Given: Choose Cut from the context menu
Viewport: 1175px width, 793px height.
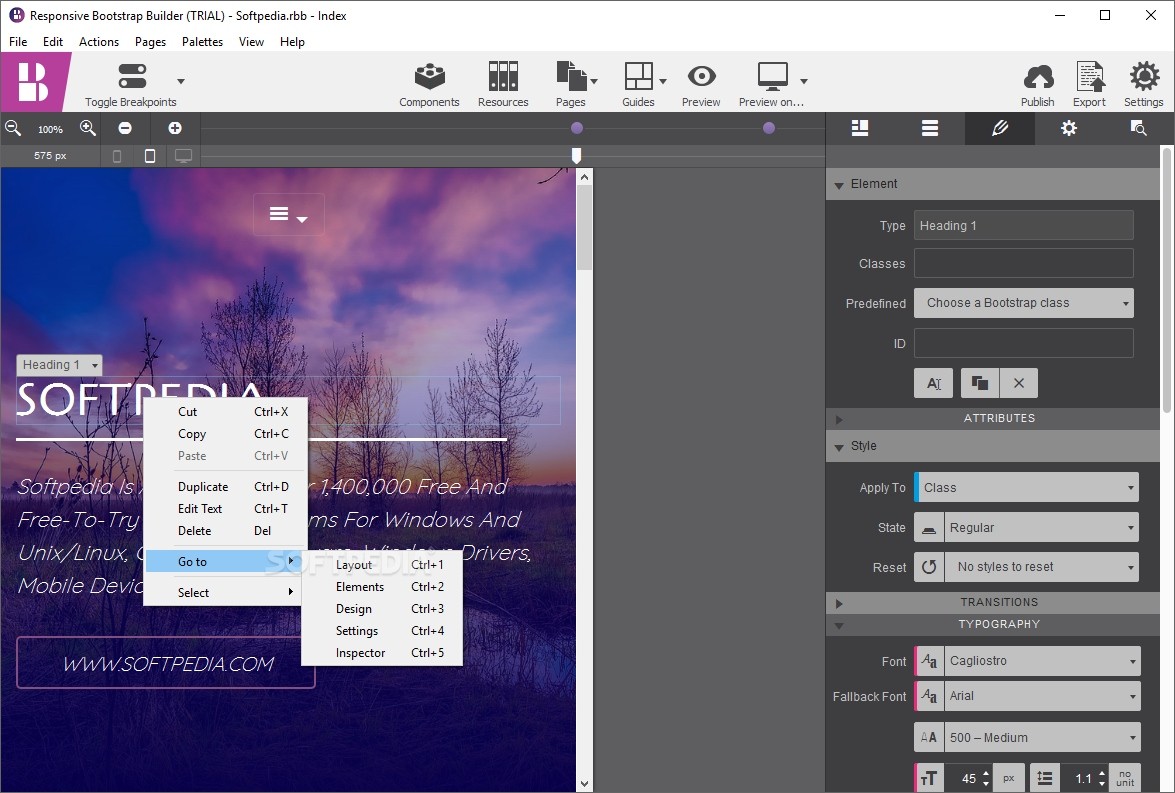Looking at the screenshot, I should click(226, 411).
